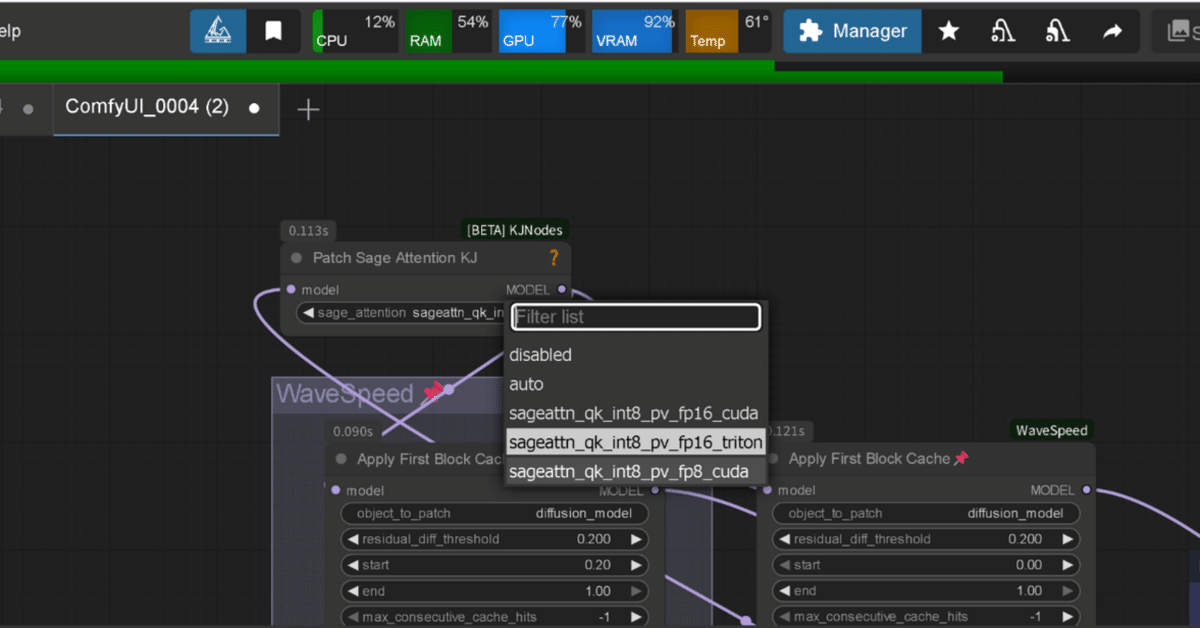Toggle collapse dot on left Apply First Block Cache
The width and height of the screenshot is (1200, 628).
coord(340,459)
